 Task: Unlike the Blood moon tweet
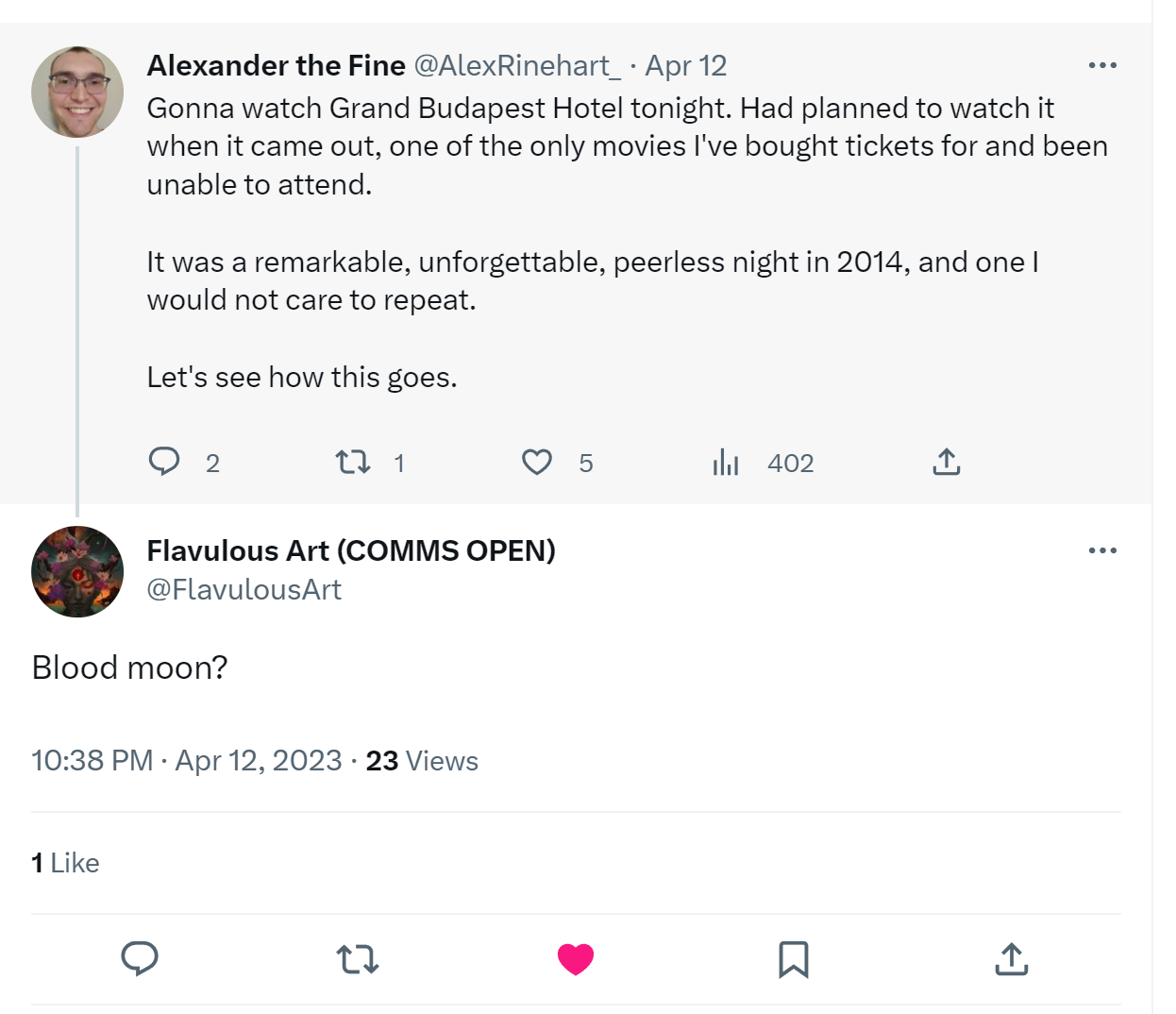pyautogui.click(x=576, y=958)
